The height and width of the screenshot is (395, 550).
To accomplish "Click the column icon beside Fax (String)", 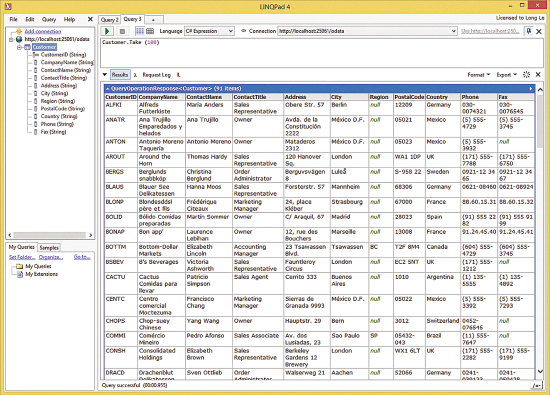I will pyautogui.click(x=35, y=132).
